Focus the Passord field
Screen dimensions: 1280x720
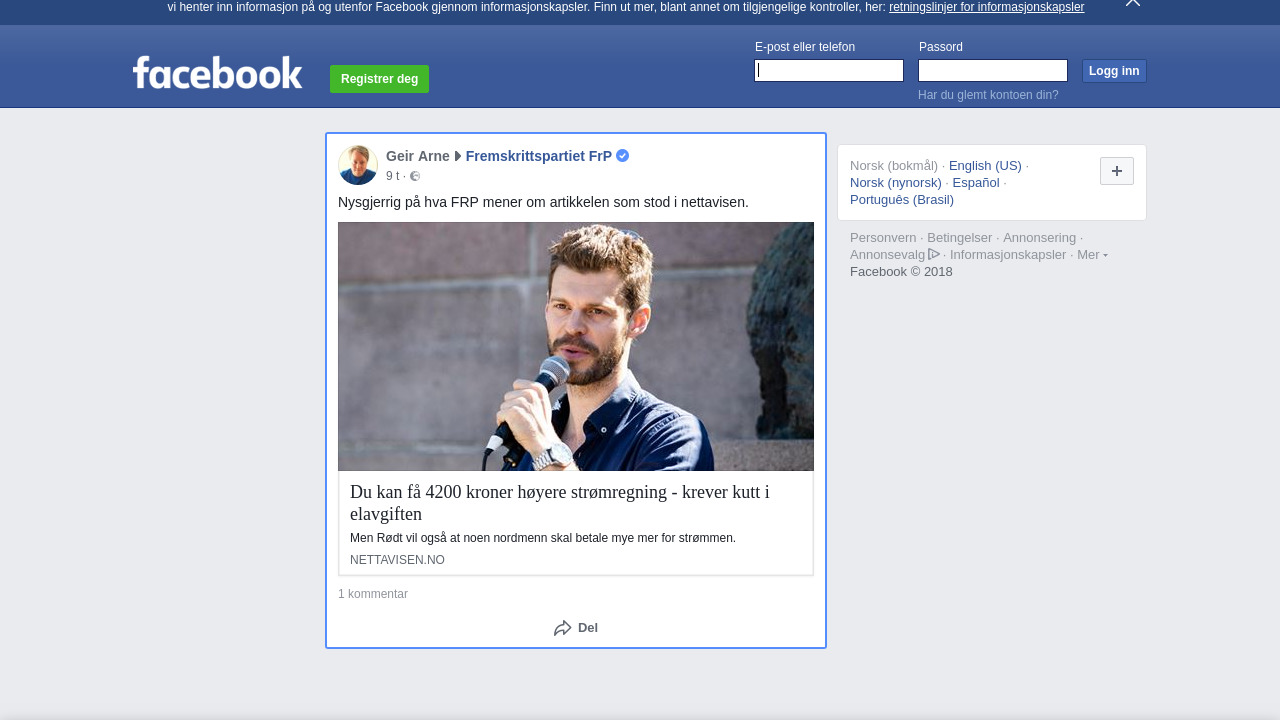coord(993,70)
